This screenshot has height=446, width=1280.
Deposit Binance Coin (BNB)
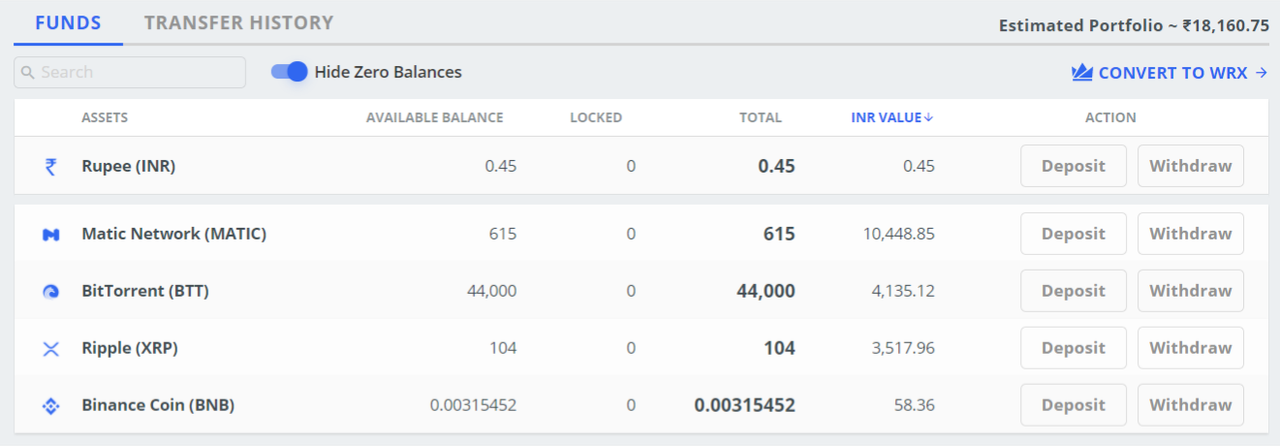pyautogui.click(x=1073, y=405)
